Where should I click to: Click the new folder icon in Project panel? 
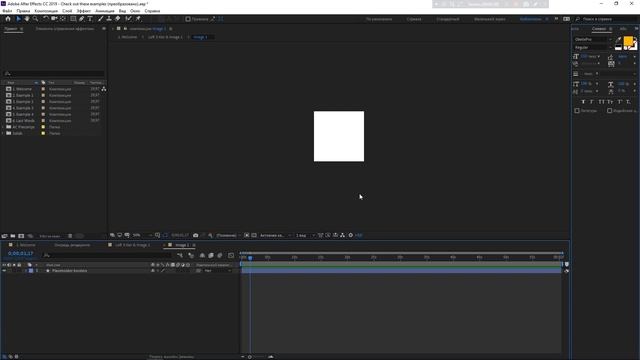click(13, 236)
